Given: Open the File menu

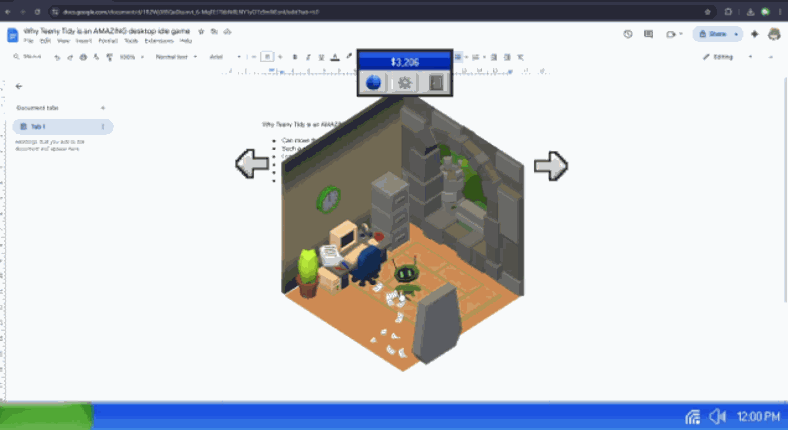Looking at the screenshot, I should (x=28, y=41).
